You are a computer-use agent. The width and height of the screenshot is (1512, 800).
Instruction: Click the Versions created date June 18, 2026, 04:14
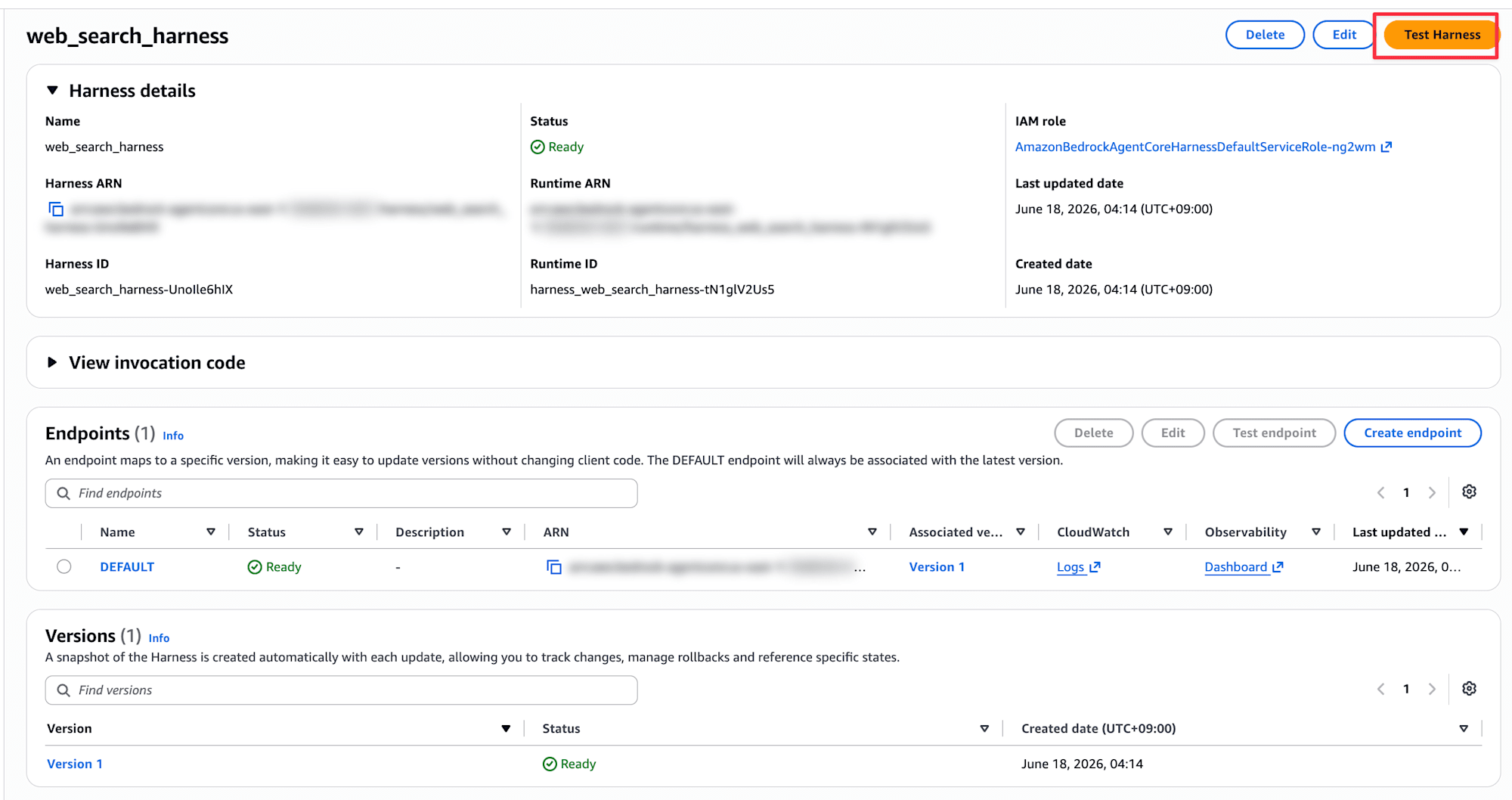(x=1082, y=764)
